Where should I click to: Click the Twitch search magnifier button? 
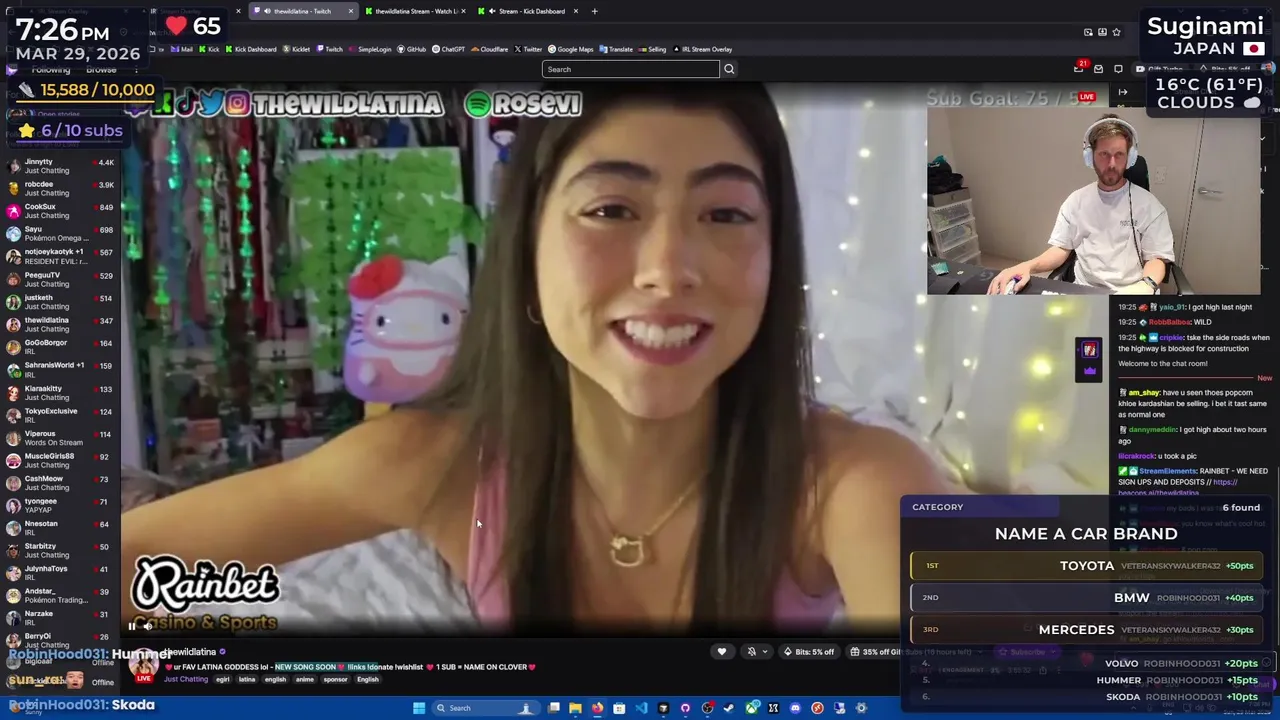click(729, 69)
